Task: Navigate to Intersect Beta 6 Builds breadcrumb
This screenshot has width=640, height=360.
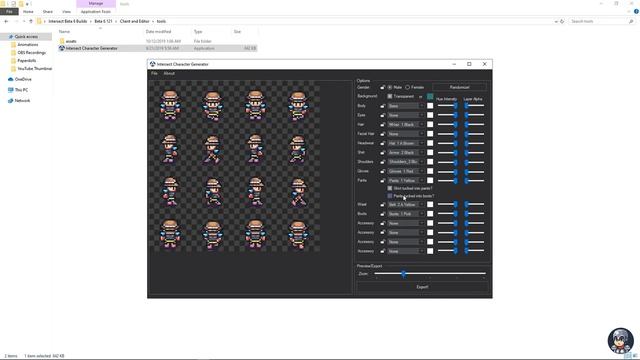Action: pyautogui.click(x=68, y=21)
